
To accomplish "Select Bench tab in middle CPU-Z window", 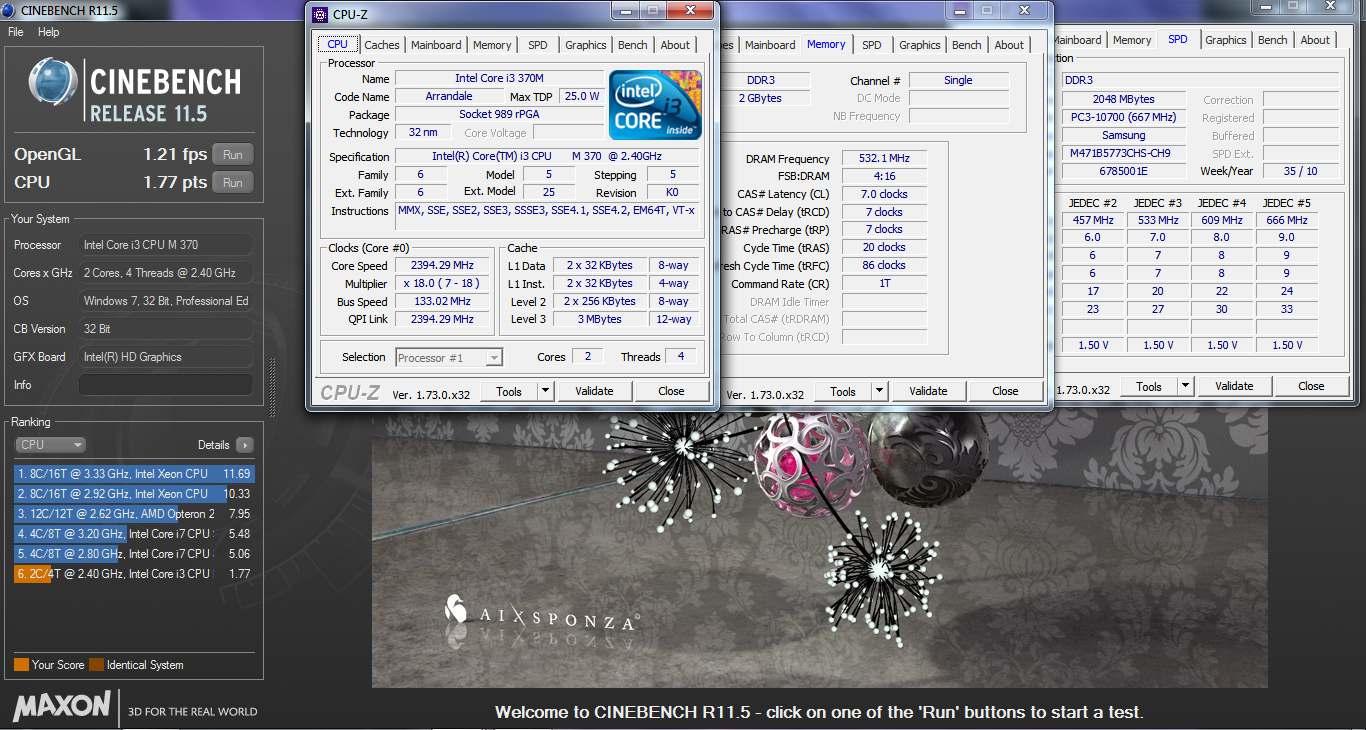I will tap(967, 45).
